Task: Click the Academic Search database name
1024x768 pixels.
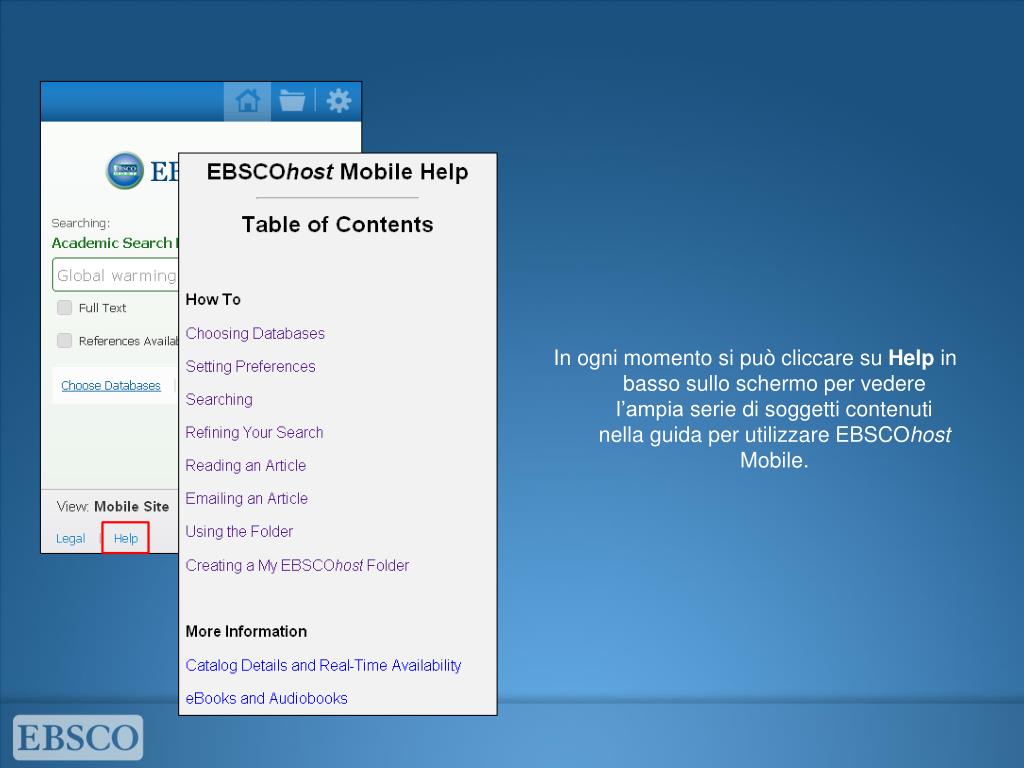Action: click(x=115, y=243)
